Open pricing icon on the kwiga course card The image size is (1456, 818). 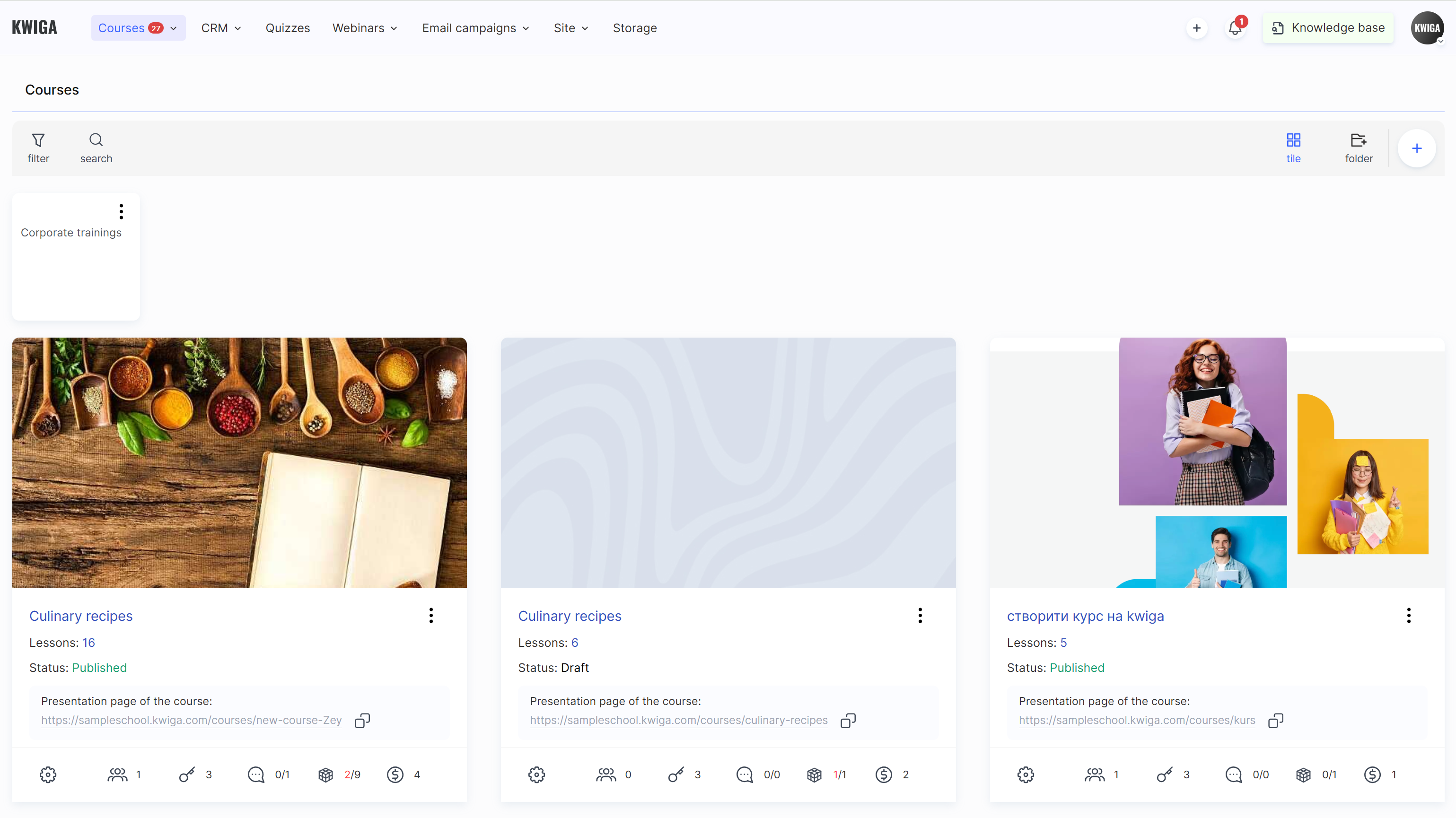pos(1374,774)
